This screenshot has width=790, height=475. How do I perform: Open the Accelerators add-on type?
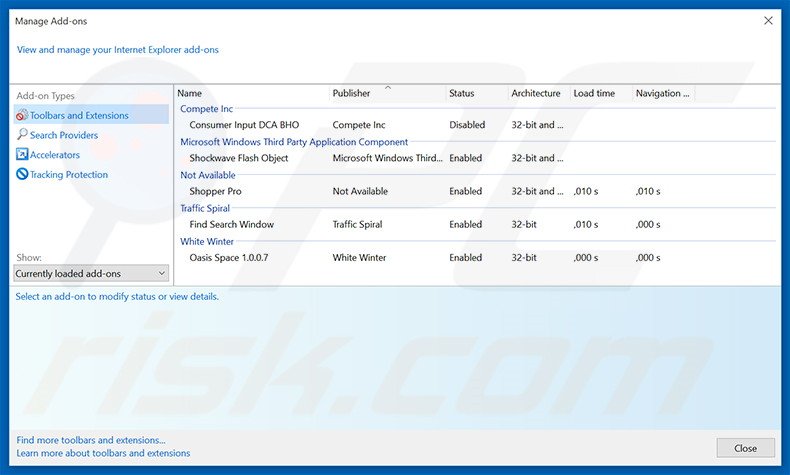pyautogui.click(x=54, y=155)
